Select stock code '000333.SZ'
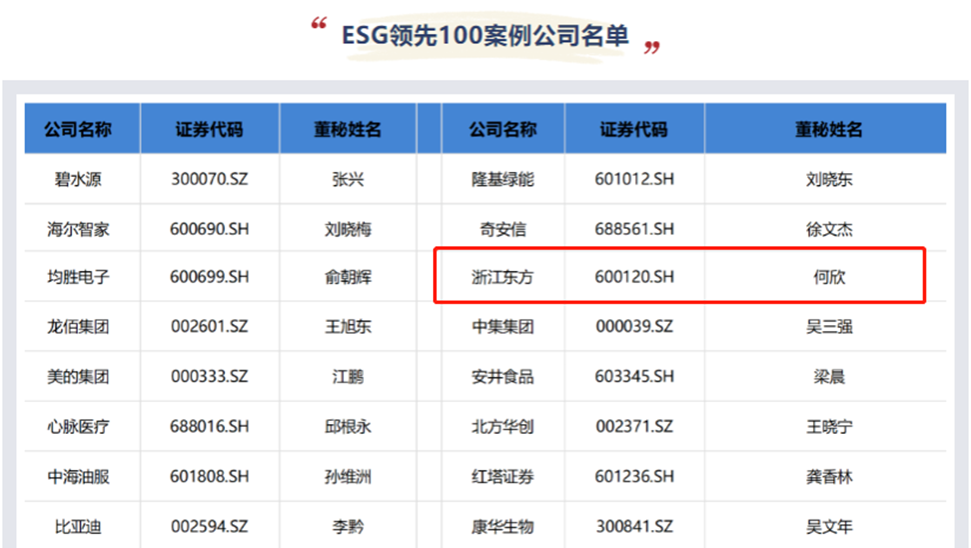971x548 pixels. pos(209,376)
